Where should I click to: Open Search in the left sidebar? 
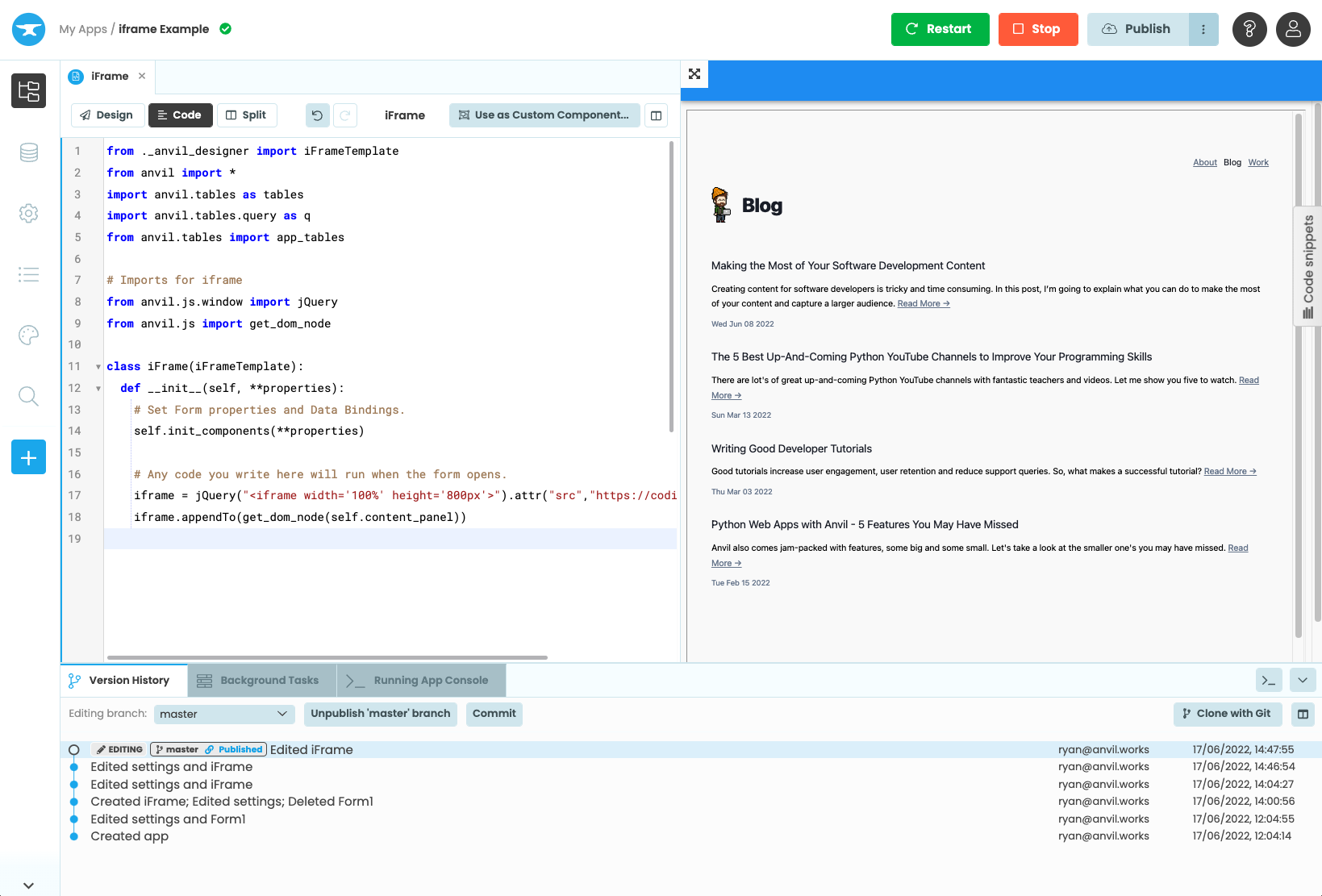(28, 396)
